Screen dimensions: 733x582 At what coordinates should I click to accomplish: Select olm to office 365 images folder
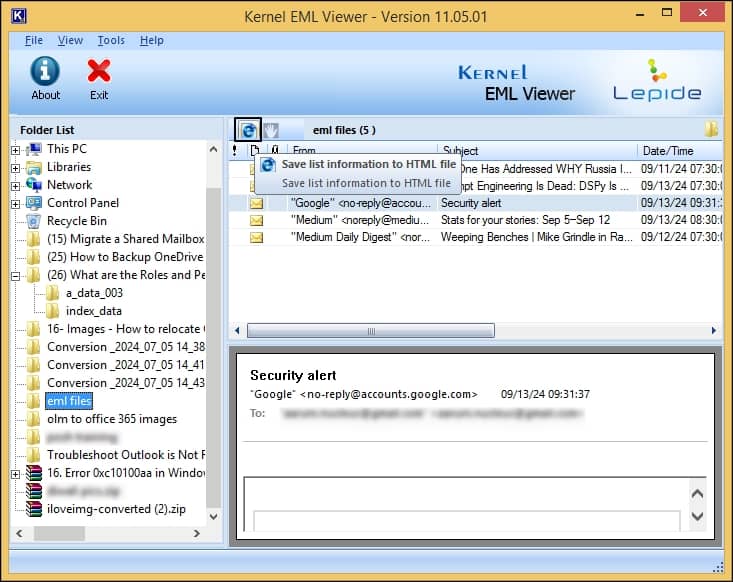(112, 419)
